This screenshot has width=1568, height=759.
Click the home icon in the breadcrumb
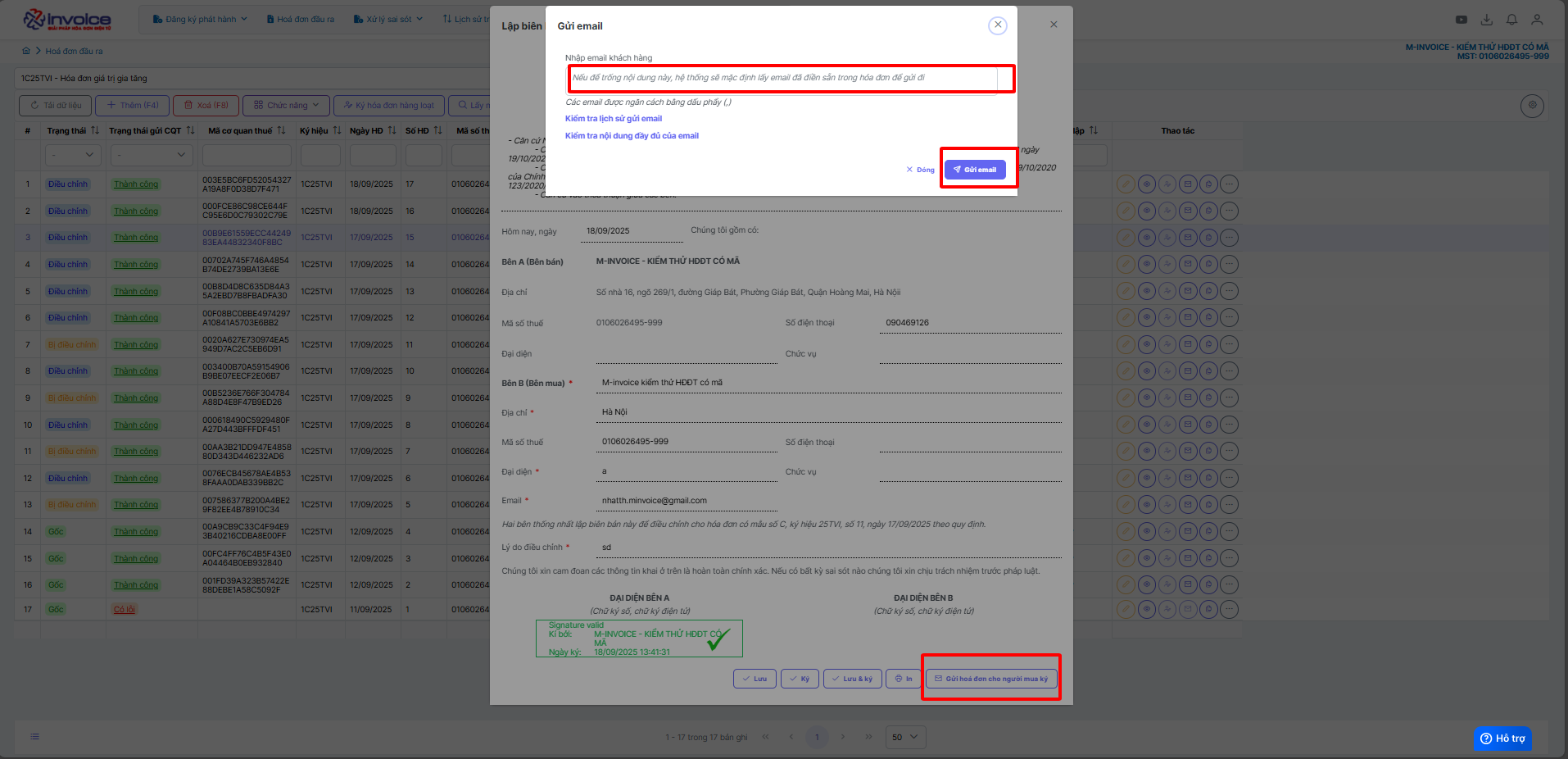[x=26, y=51]
